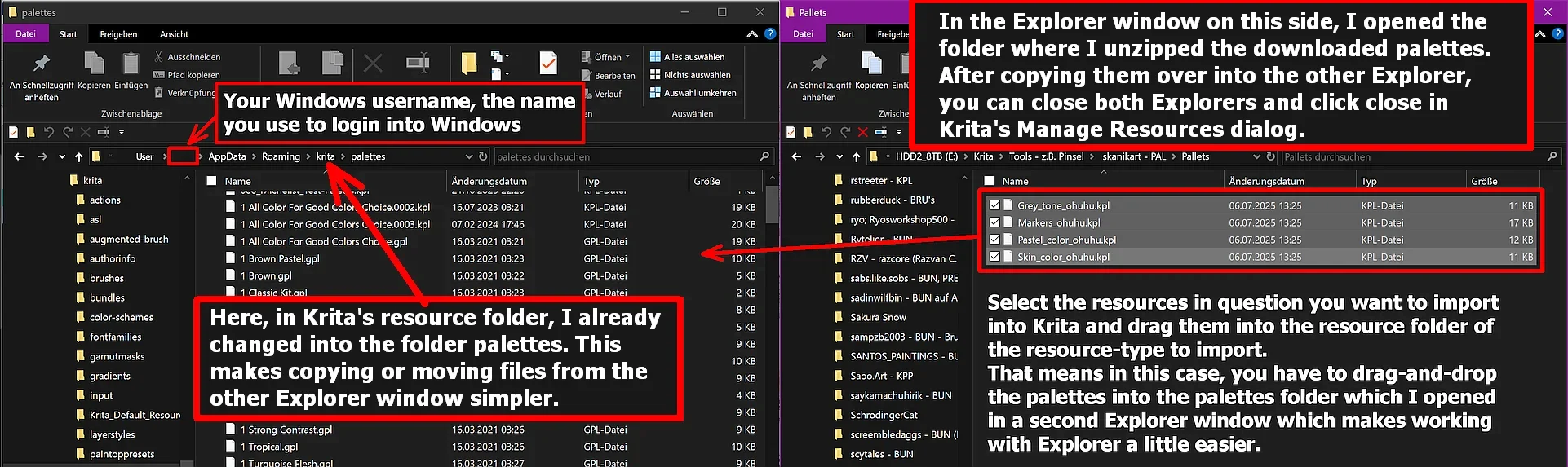Click Ausschneiden scissors in palettes window
The image size is (1568, 467).
[x=159, y=57]
